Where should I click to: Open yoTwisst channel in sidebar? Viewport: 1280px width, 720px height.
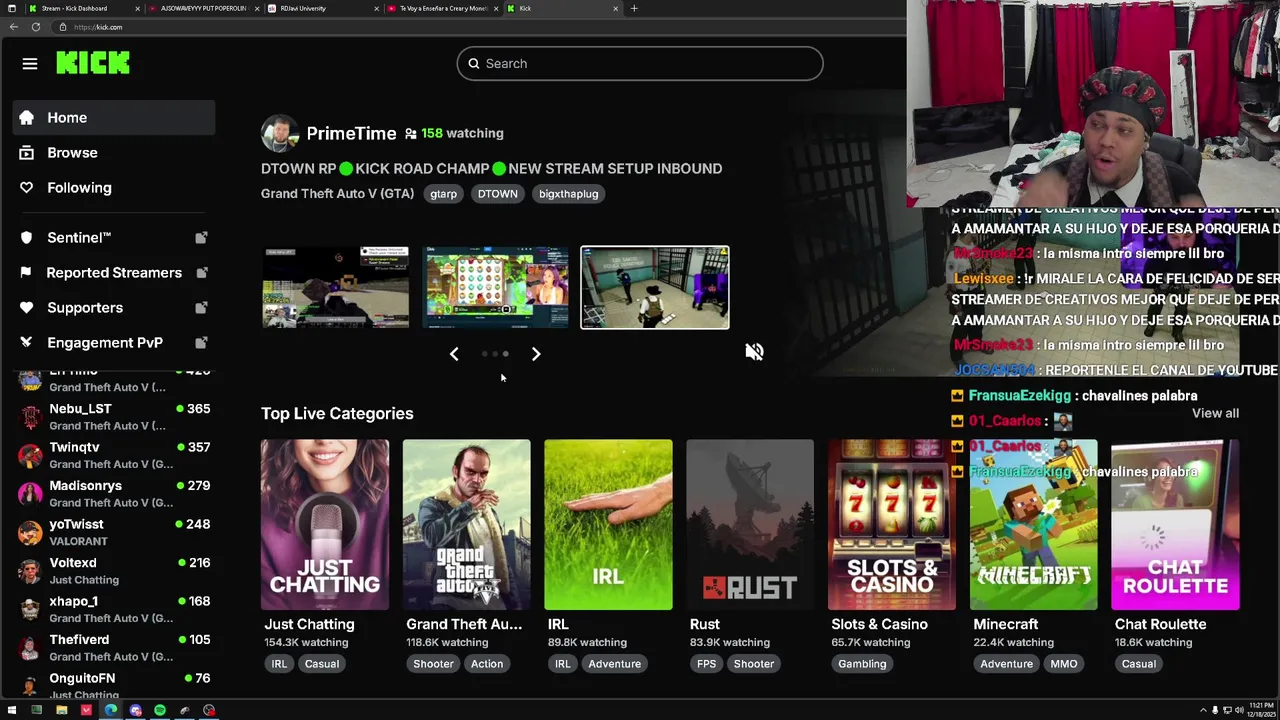[x=114, y=532]
